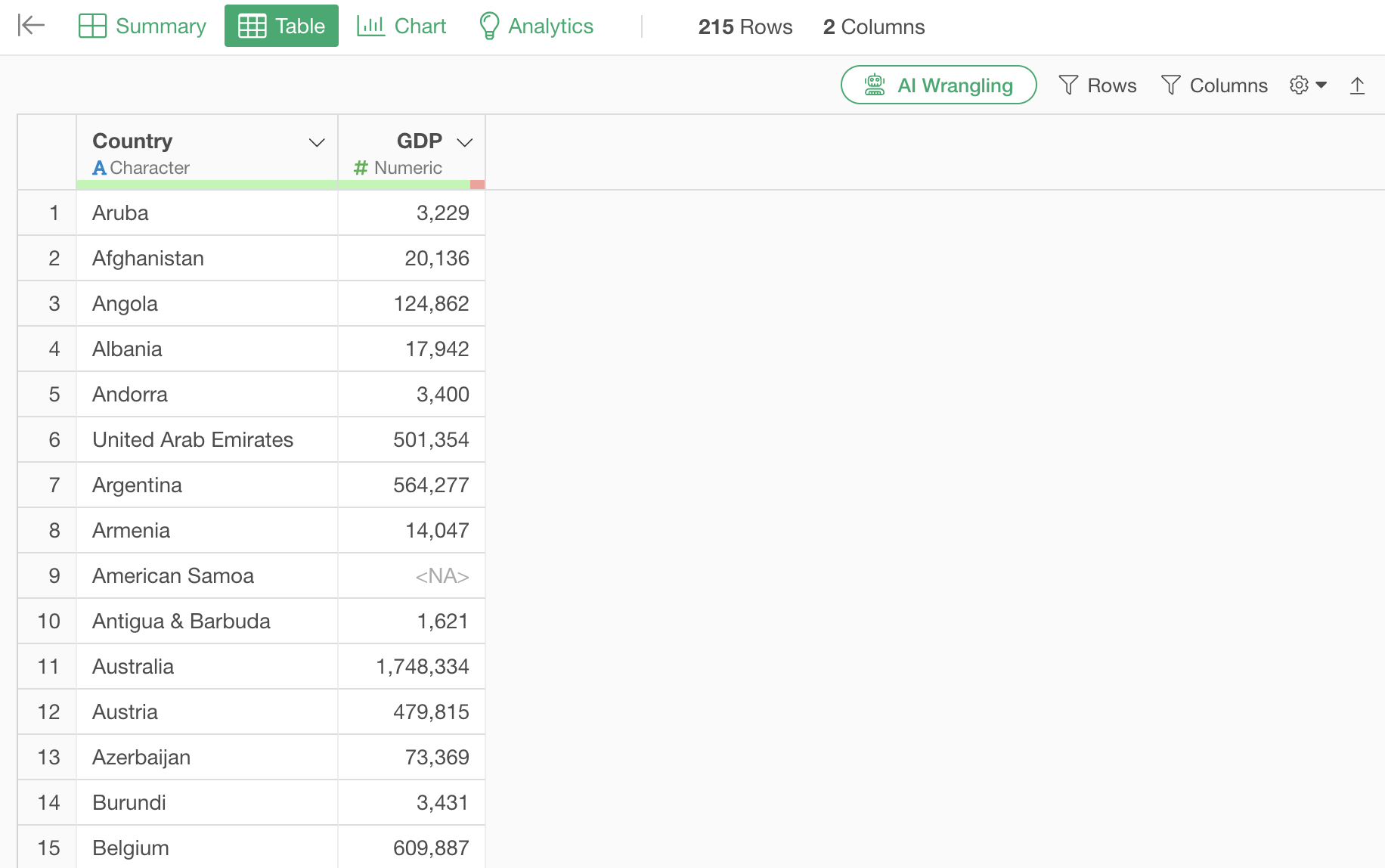Click the red NA indicator bar in GDP
This screenshot has width=1385, height=868.
pyautogui.click(x=477, y=184)
